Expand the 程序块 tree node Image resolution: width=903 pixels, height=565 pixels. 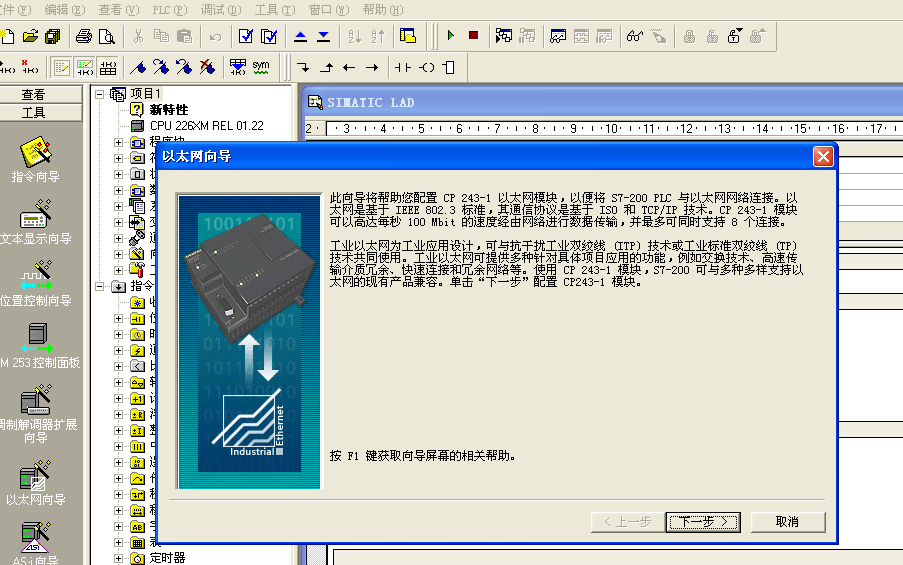tap(118, 142)
